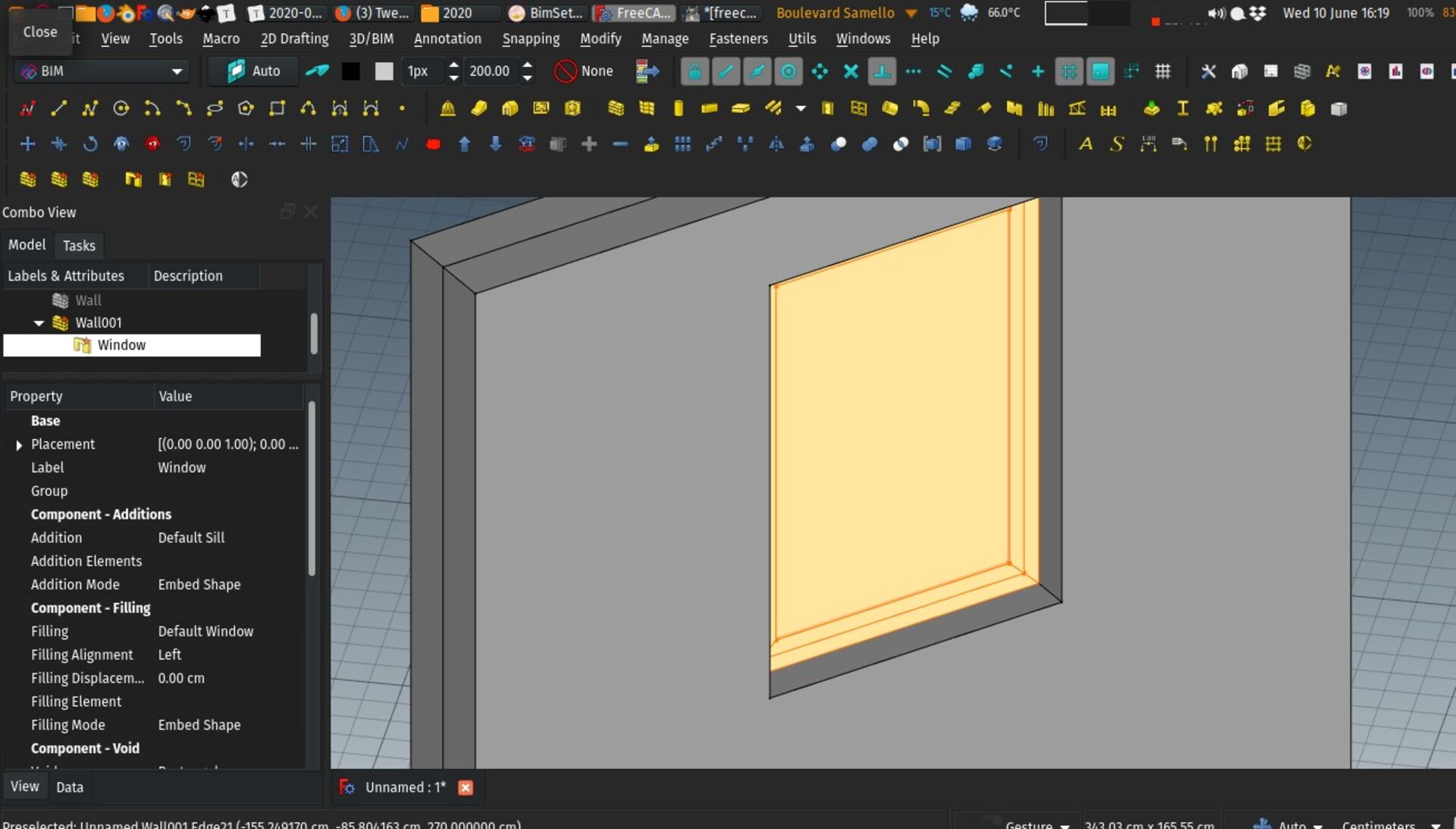Select the Window tool in toolbar

pyautogui.click(x=858, y=108)
